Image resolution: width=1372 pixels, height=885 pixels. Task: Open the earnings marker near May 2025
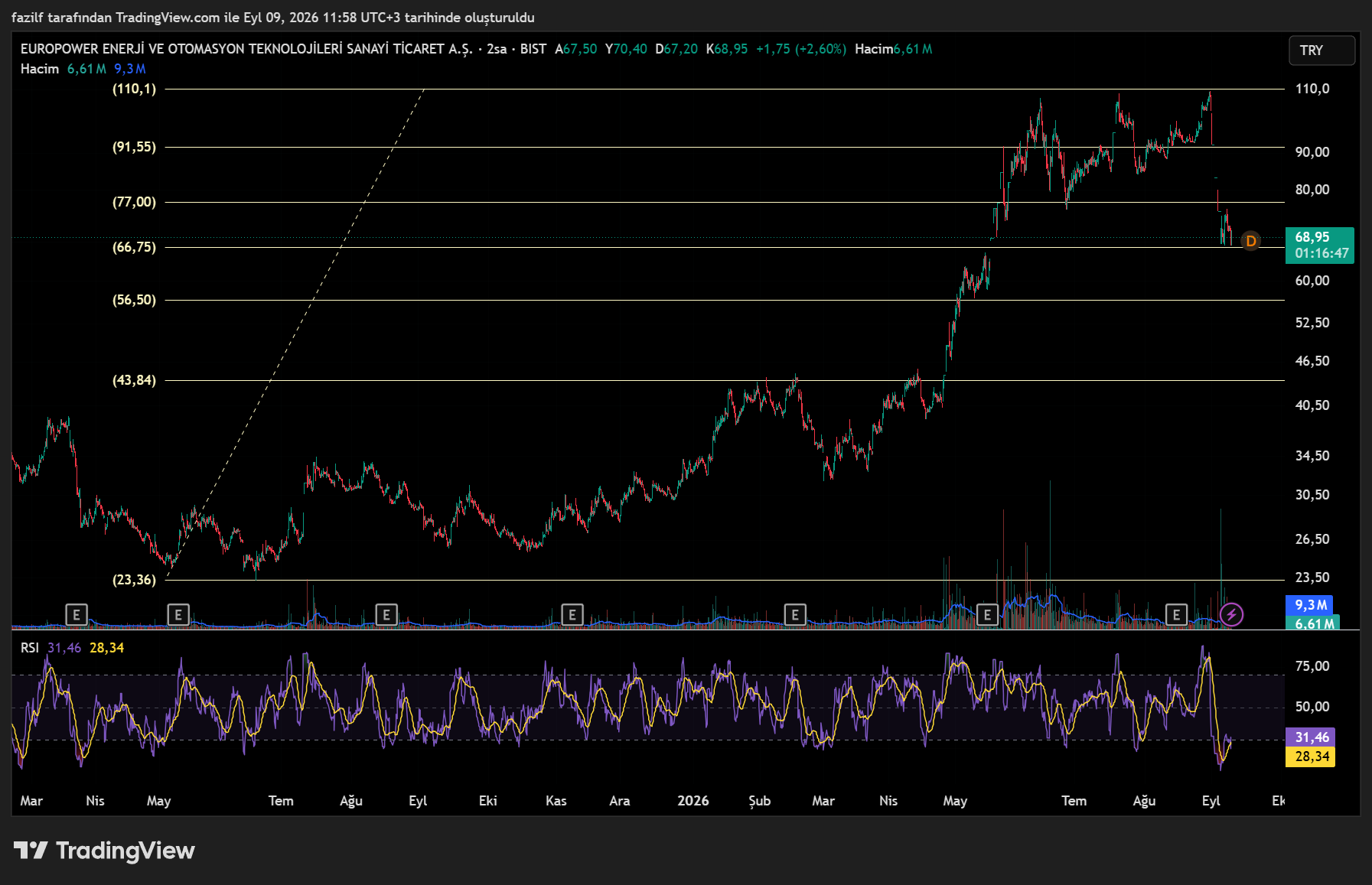pyautogui.click(x=178, y=614)
